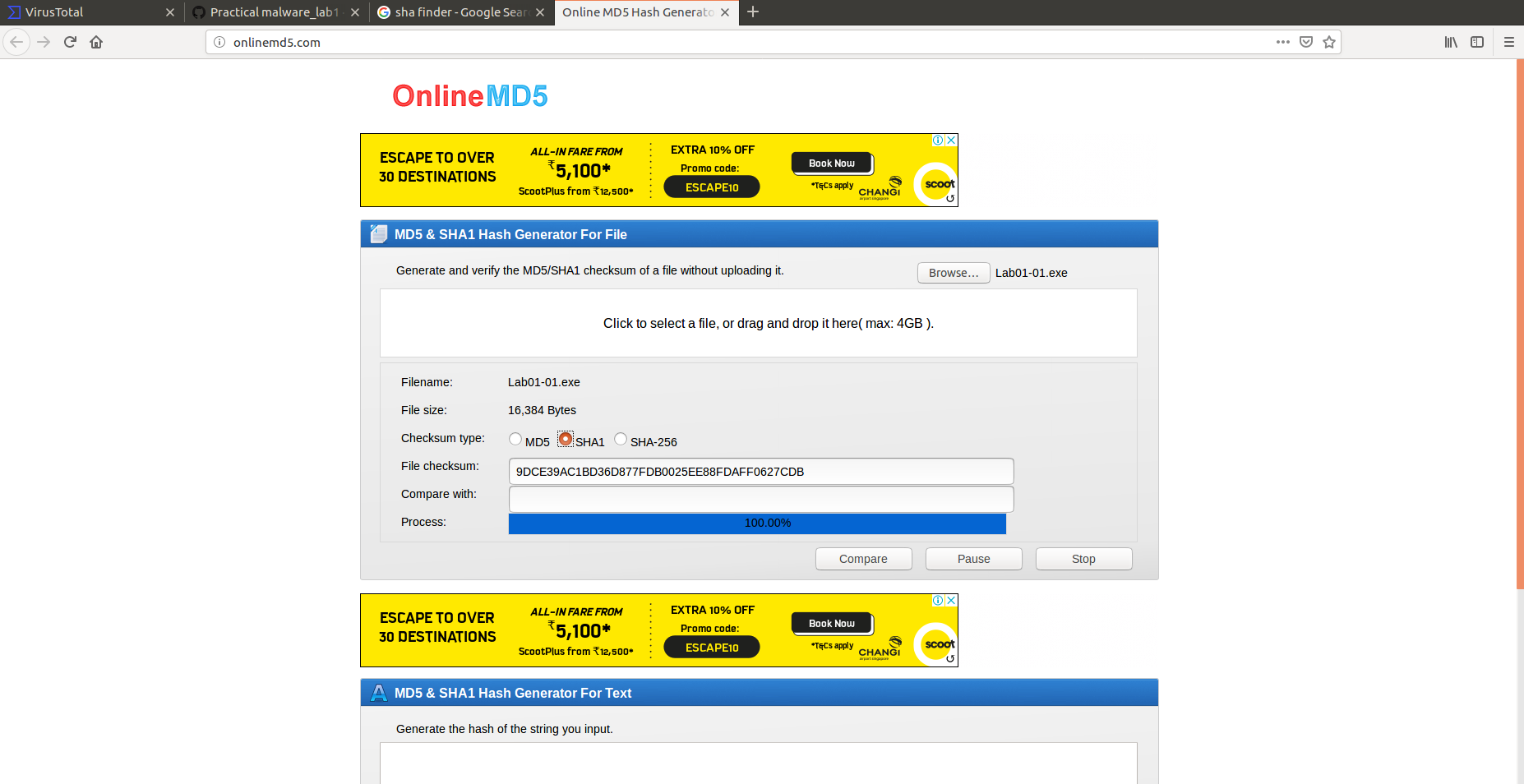Browse for a new file to hash
Screen dimensions: 1524x784
point(954,272)
